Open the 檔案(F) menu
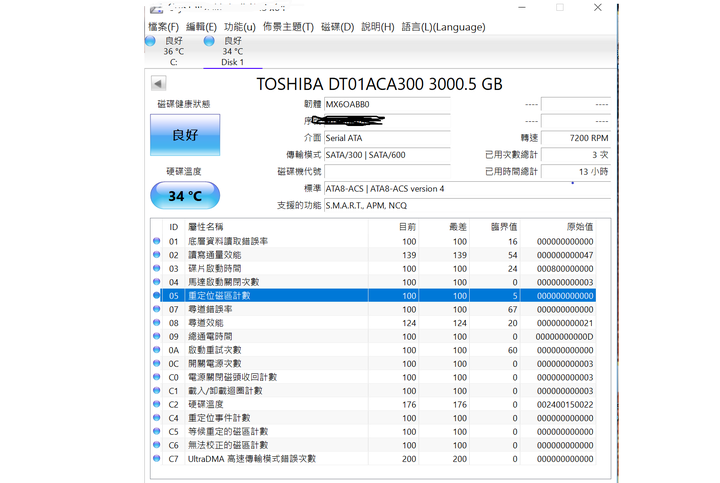Image resolution: width=720 pixels, height=483 pixels. pyautogui.click(x=163, y=27)
